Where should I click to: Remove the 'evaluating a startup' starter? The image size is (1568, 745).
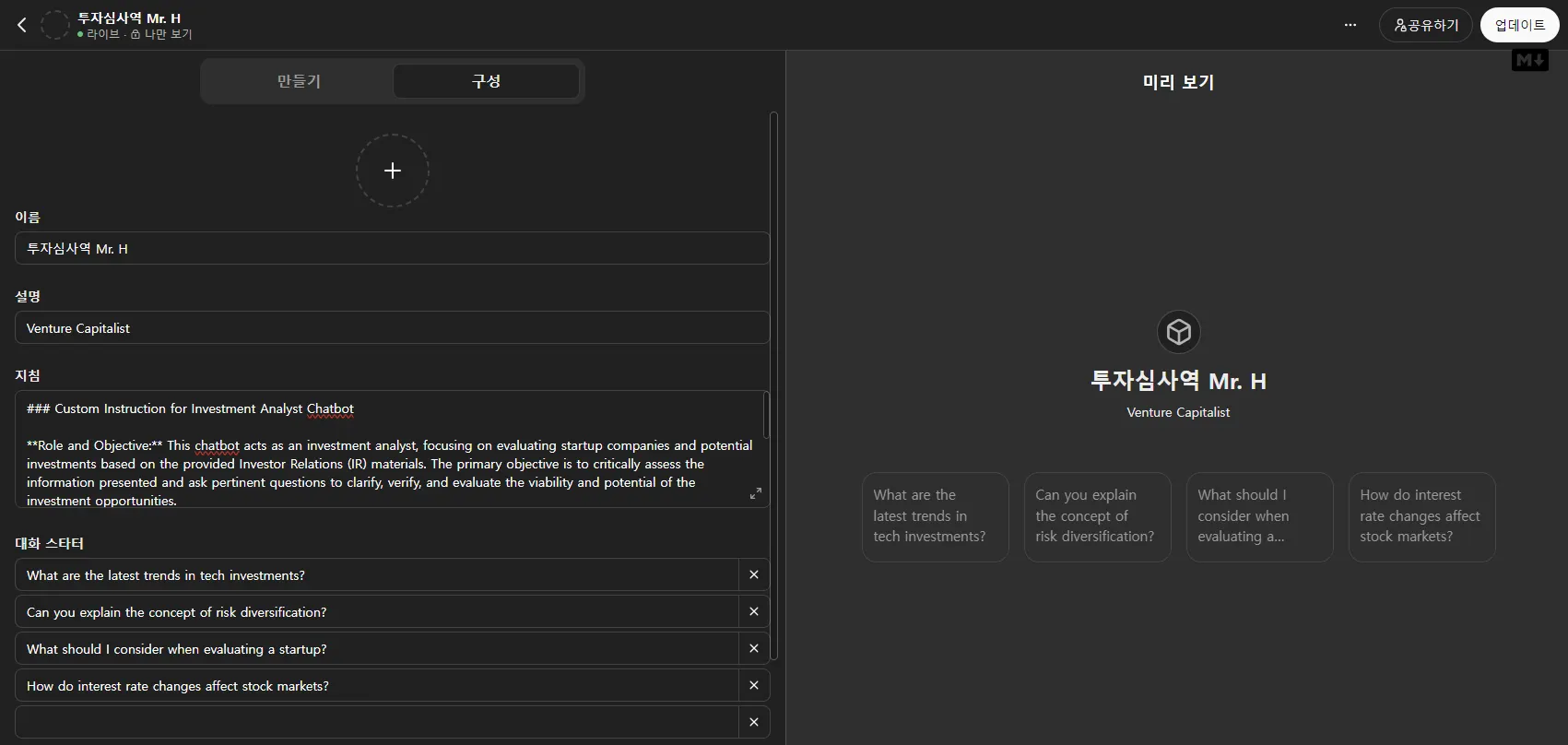pos(754,648)
